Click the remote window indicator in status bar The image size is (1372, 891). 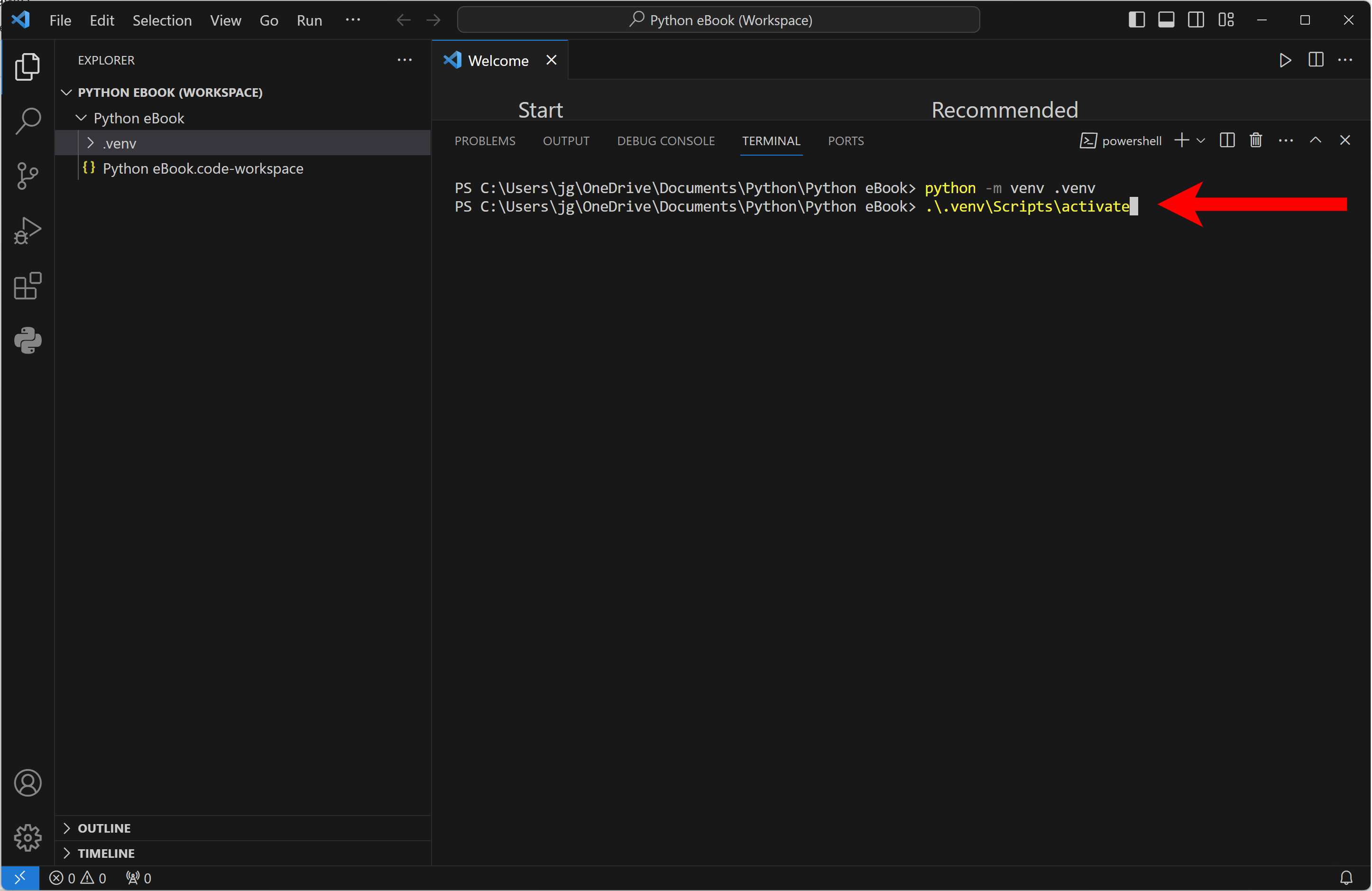click(19, 878)
